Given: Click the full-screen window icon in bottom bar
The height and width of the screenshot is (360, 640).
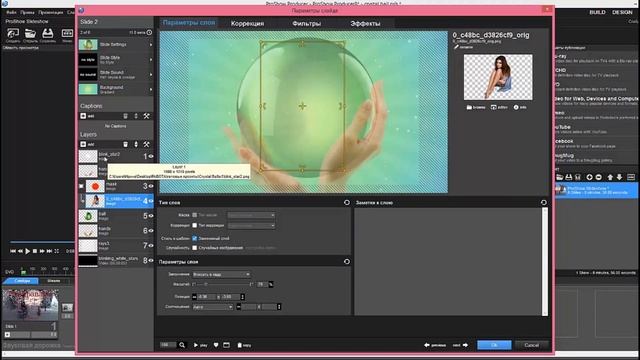Looking at the screenshot, I should click(x=227, y=345).
